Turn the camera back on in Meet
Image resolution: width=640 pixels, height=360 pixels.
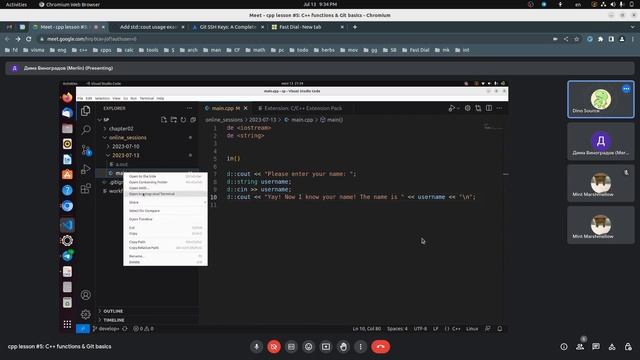(x=274, y=347)
